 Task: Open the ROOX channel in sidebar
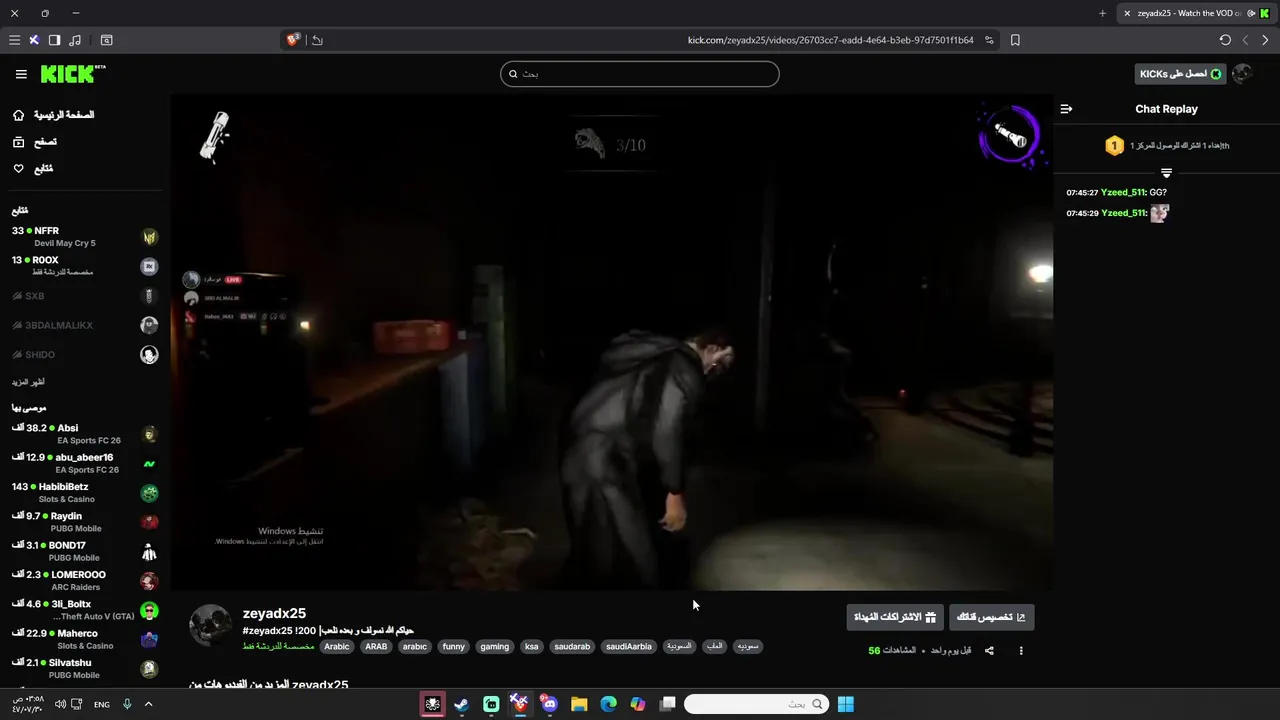click(x=85, y=266)
